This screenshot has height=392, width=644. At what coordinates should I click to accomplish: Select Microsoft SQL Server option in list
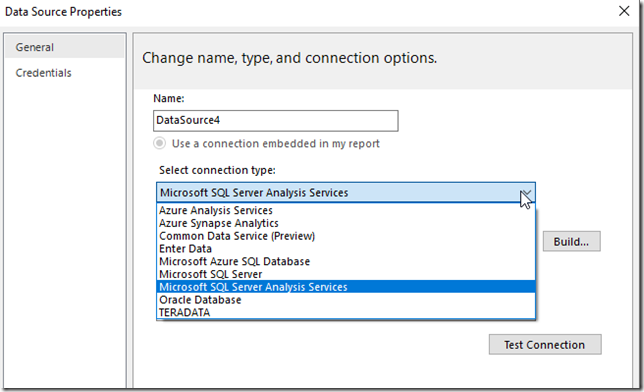pos(346,274)
